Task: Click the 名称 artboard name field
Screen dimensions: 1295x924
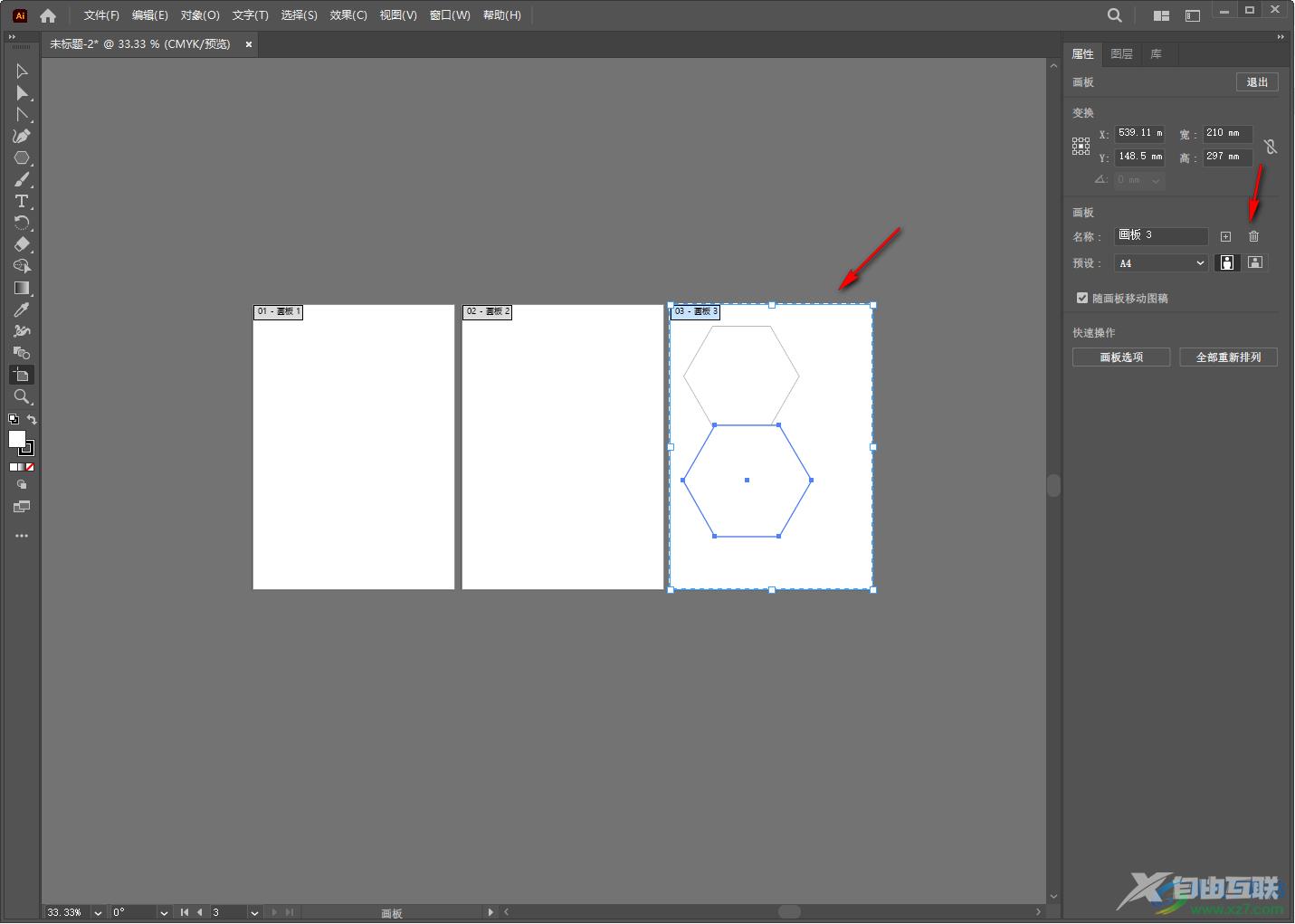Action: click(1162, 236)
